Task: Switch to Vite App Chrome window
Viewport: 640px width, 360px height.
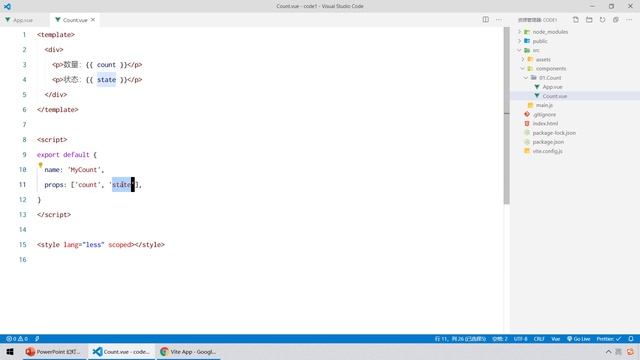Action: [x=188, y=351]
